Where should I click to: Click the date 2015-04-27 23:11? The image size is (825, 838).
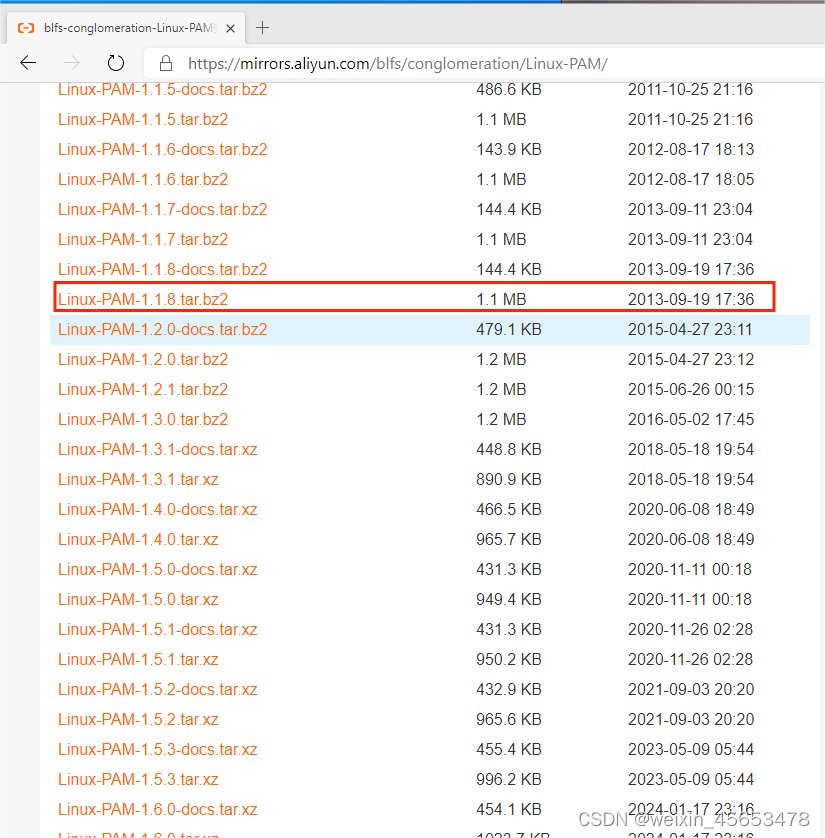pyautogui.click(x=690, y=329)
